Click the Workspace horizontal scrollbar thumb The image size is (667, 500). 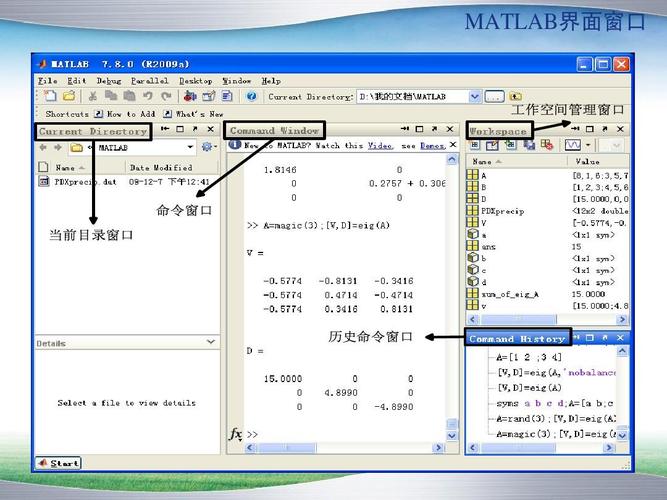(517, 319)
